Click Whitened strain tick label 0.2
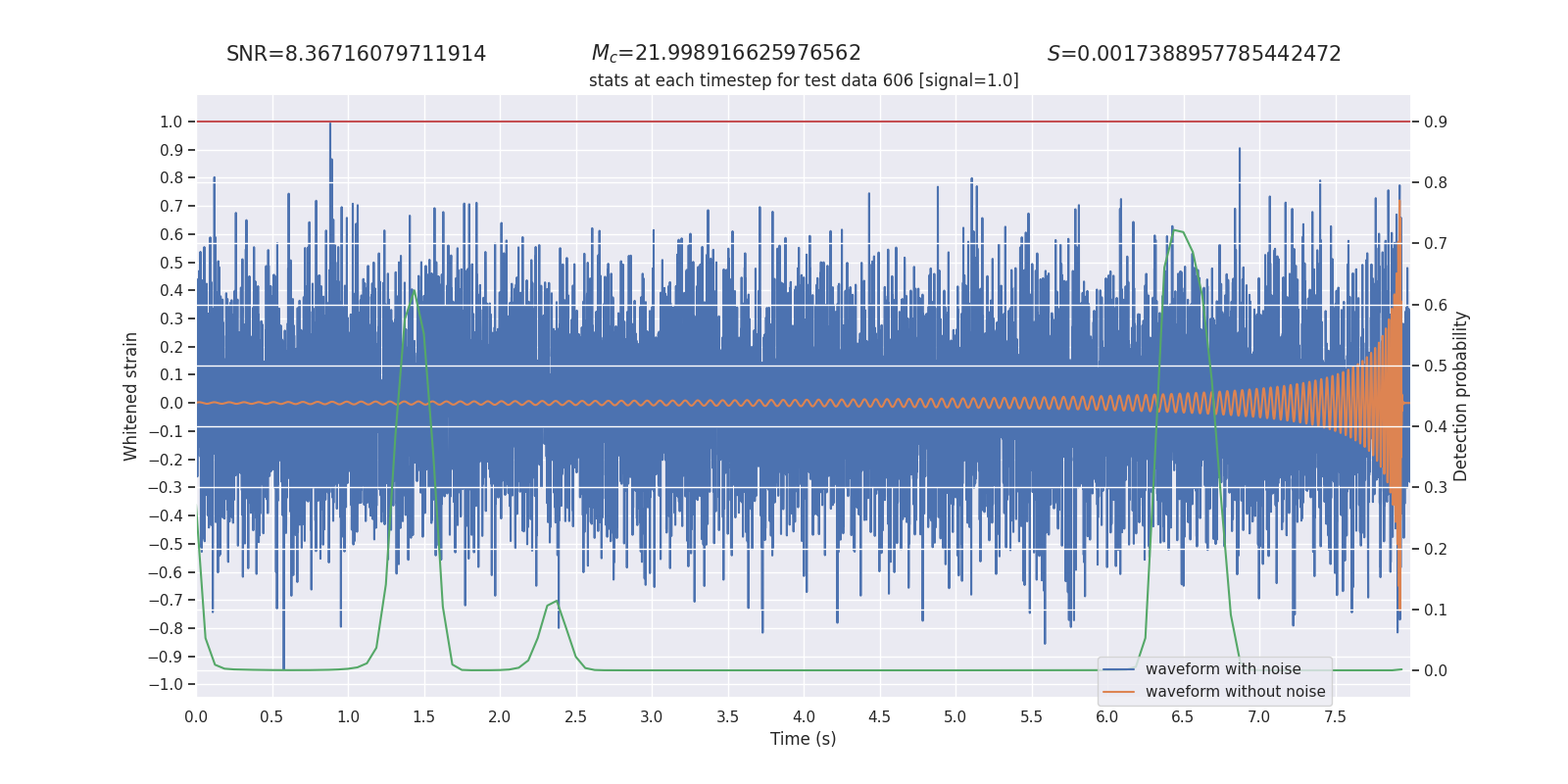Image resolution: width=1568 pixels, height=784 pixels. tap(171, 347)
